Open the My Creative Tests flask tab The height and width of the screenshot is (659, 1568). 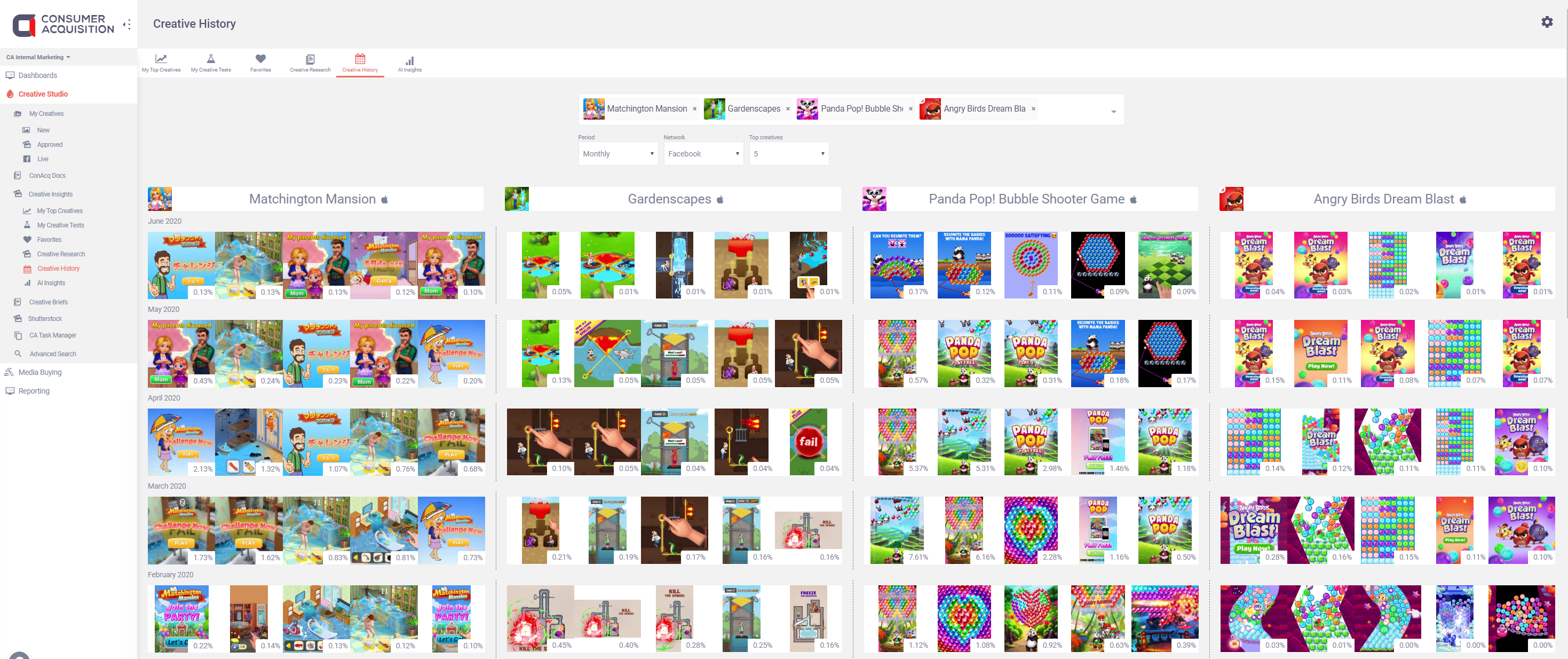pos(211,62)
